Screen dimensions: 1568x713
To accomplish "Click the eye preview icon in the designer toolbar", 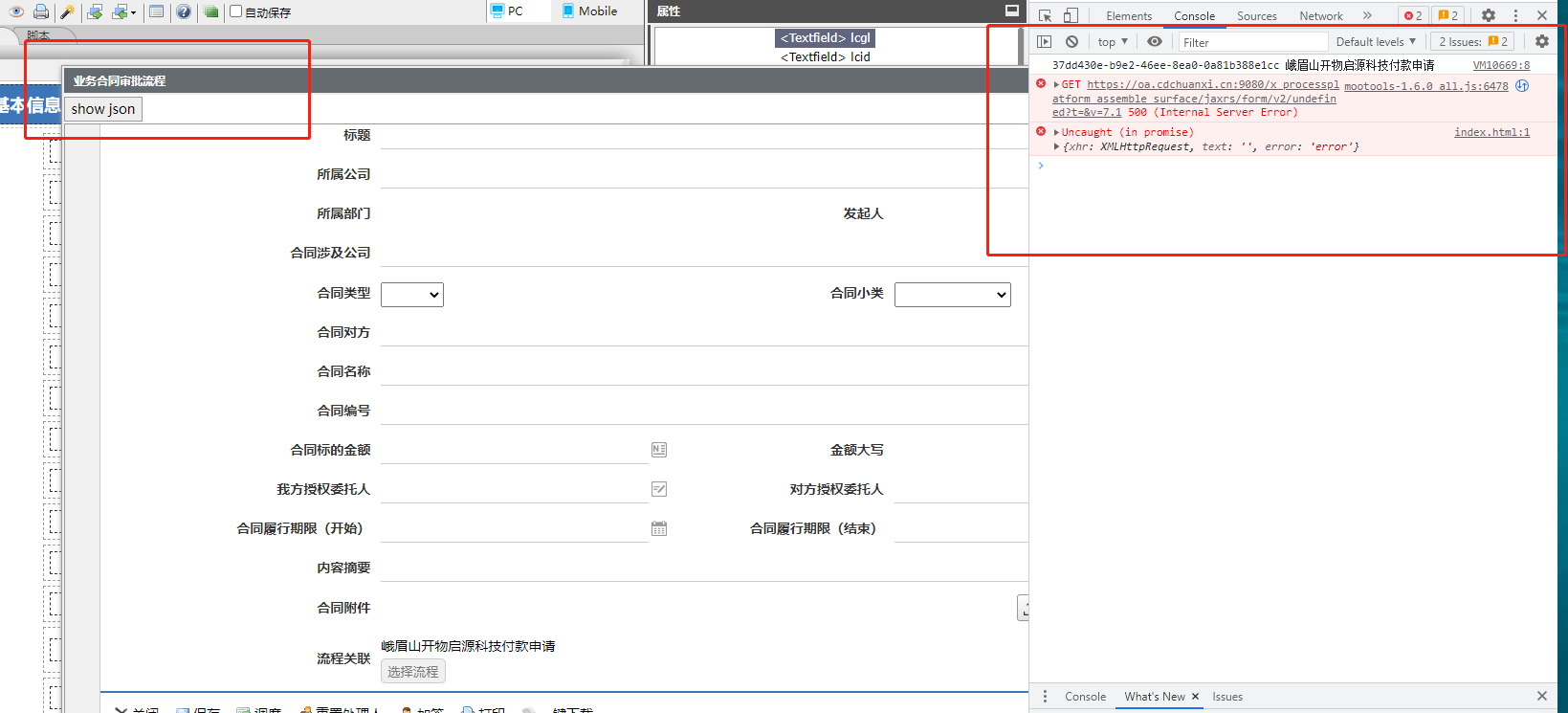I will (x=16, y=11).
